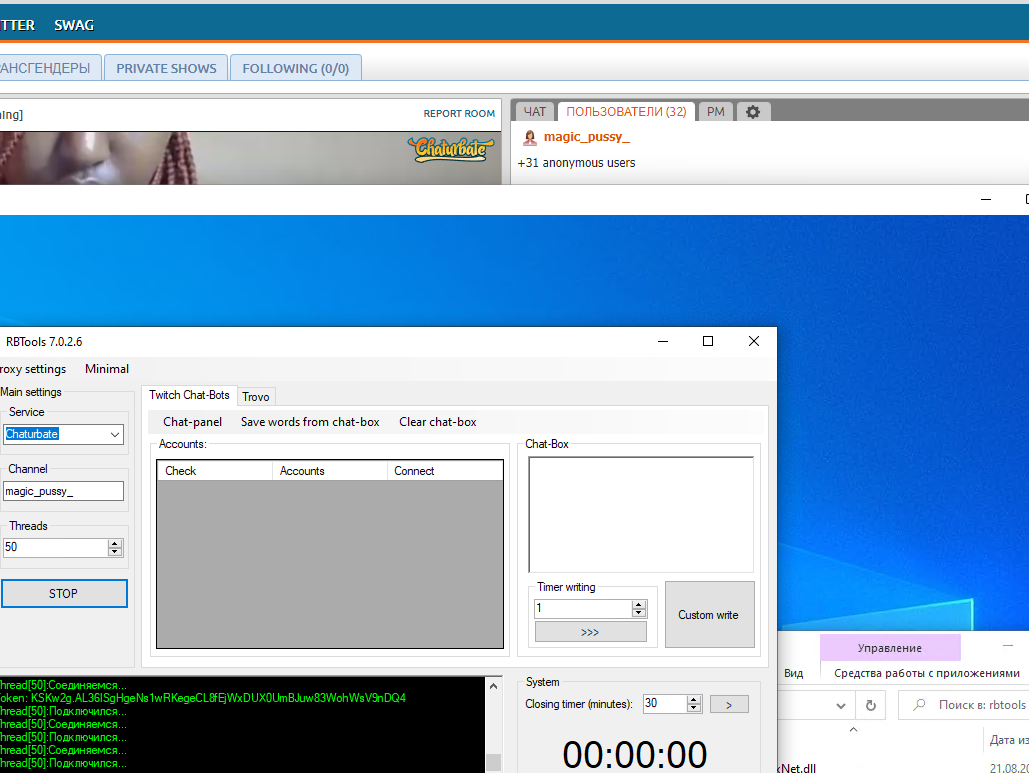Click the magnifier icon in Explorer search
Screen dimensions: 1029x773
(919, 705)
